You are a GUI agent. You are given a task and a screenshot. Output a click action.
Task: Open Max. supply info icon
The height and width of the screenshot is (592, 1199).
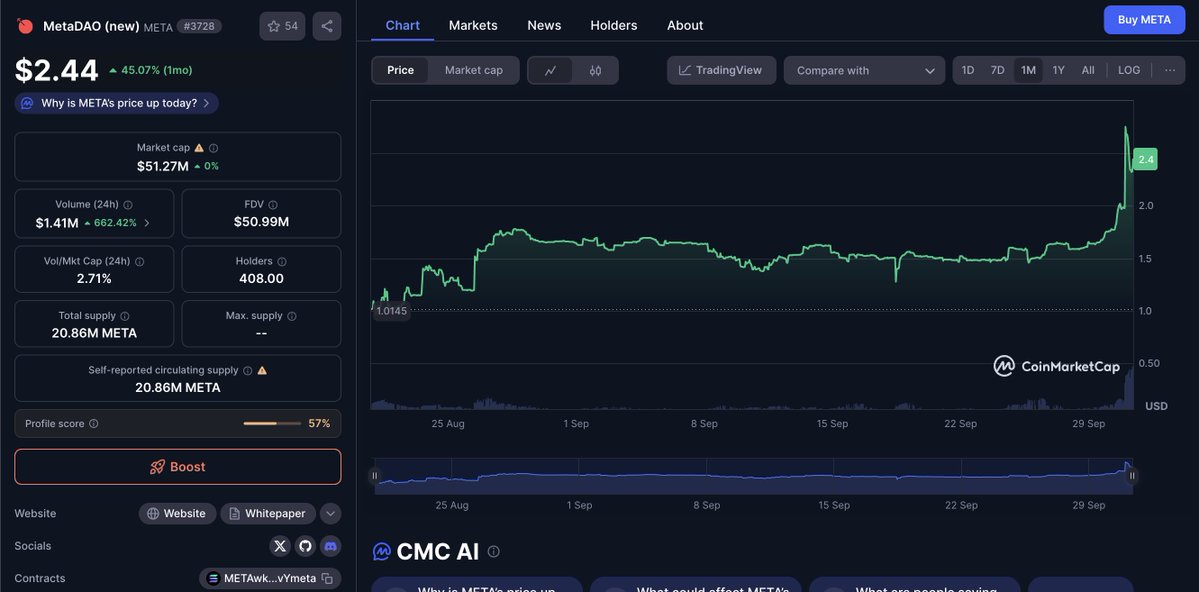(291, 316)
